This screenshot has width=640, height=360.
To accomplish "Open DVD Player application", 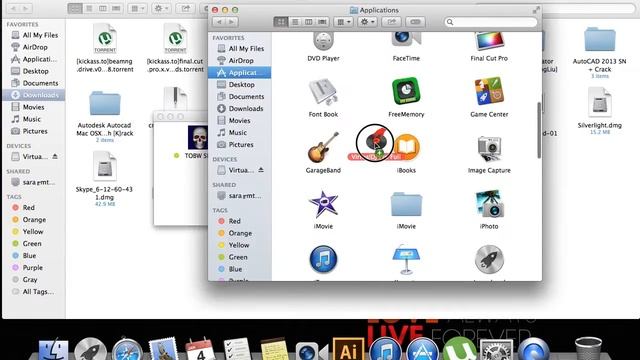I will coord(323,42).
